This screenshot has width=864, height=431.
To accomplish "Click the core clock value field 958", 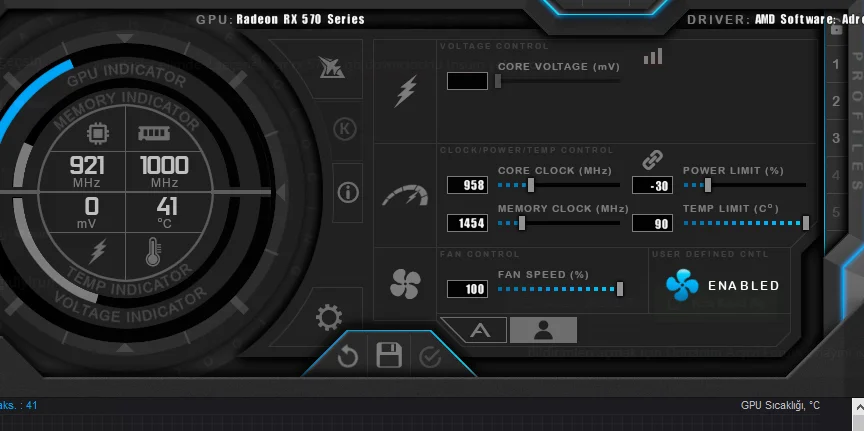I will 467,185.
